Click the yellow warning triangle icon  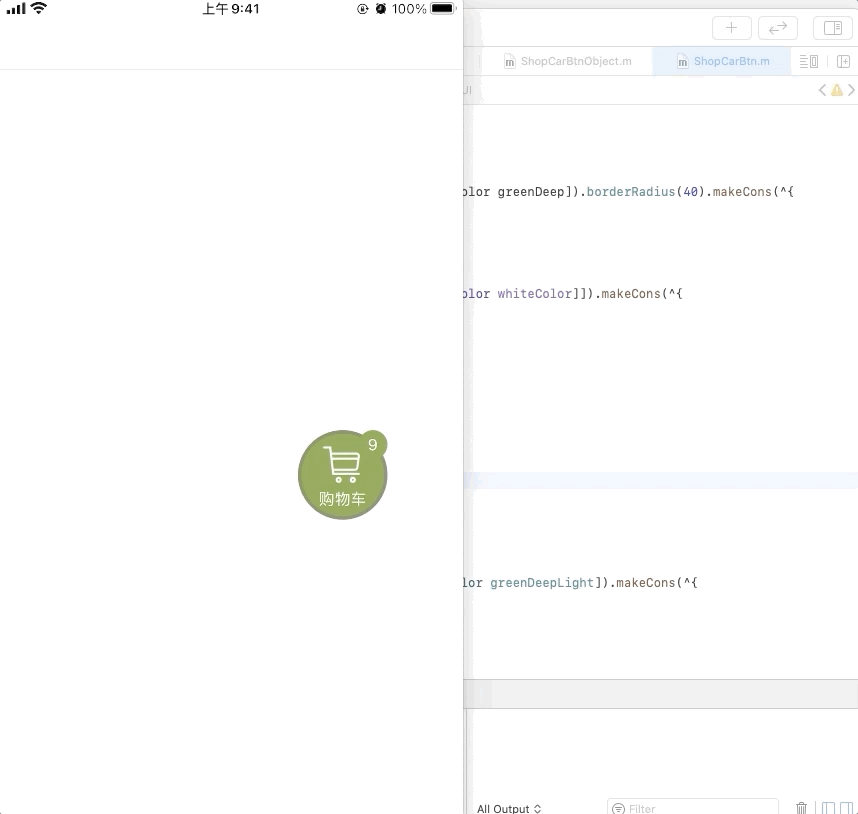tap(837, 90)
